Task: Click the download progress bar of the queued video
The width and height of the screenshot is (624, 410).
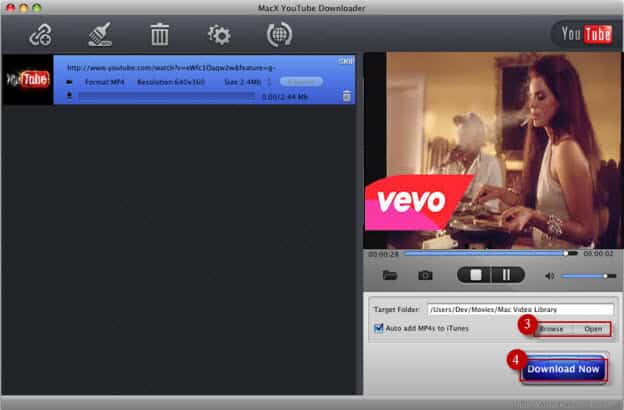Action: click(x=166, y=96)
